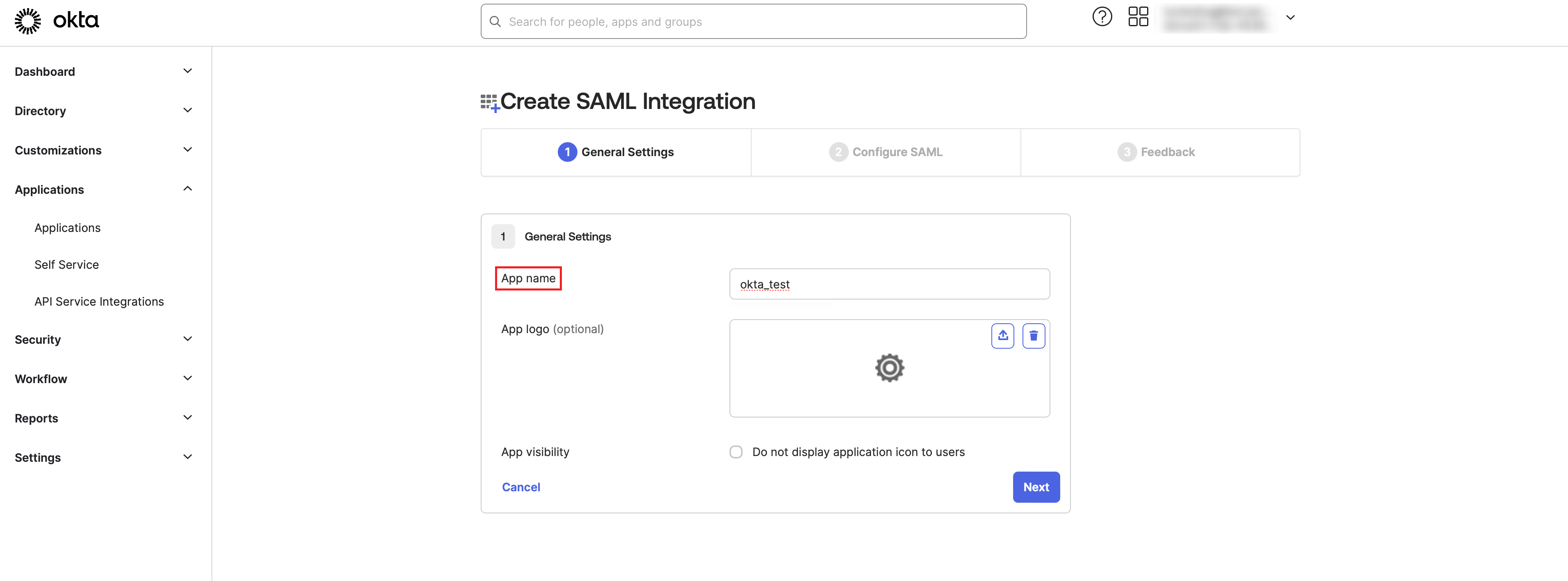1568x581 pixels.
Task: Open the user account dropdown arrow
Action: (1290, 18)
